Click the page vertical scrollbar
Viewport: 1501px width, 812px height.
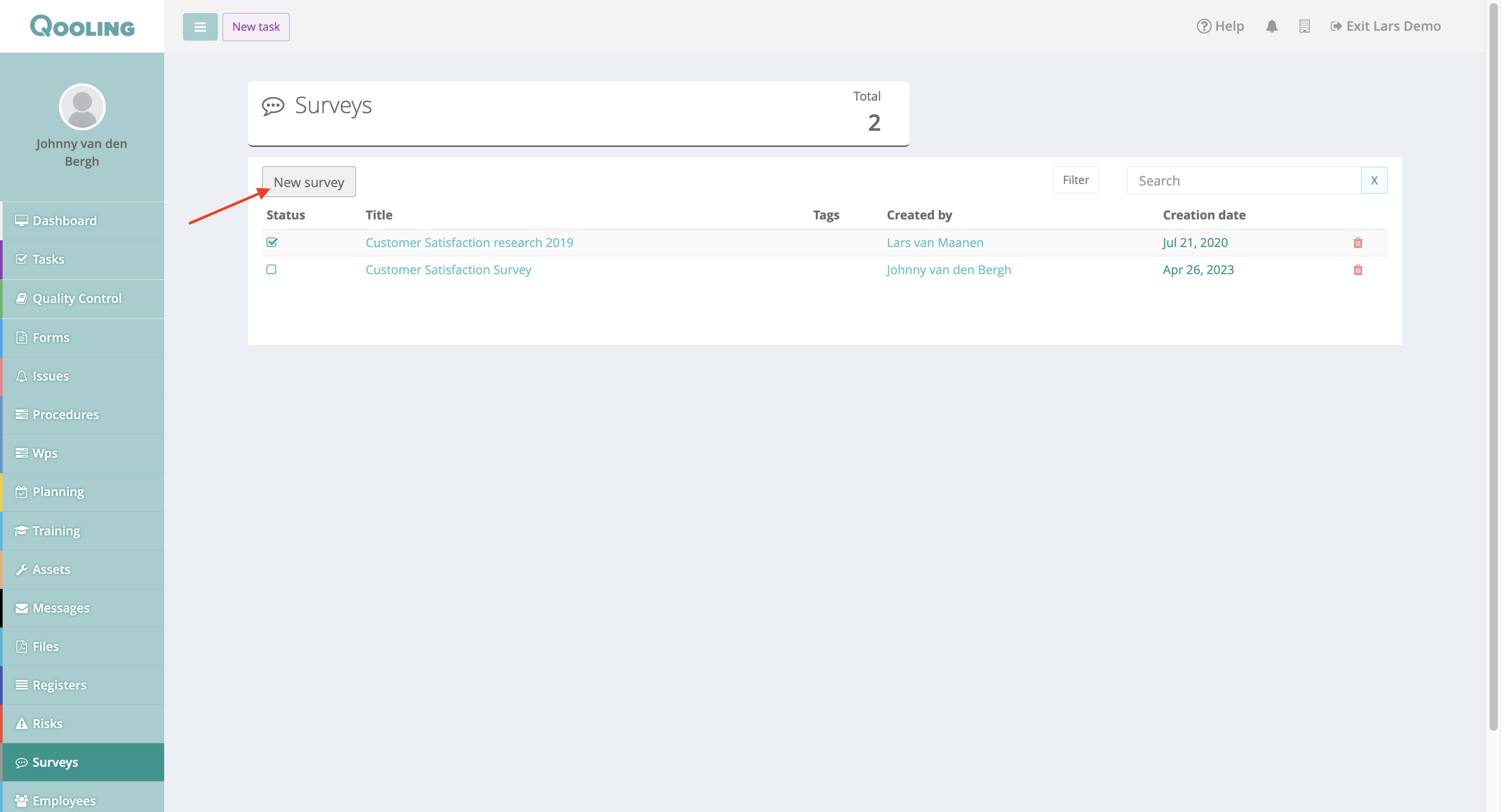coord(1492,350)
